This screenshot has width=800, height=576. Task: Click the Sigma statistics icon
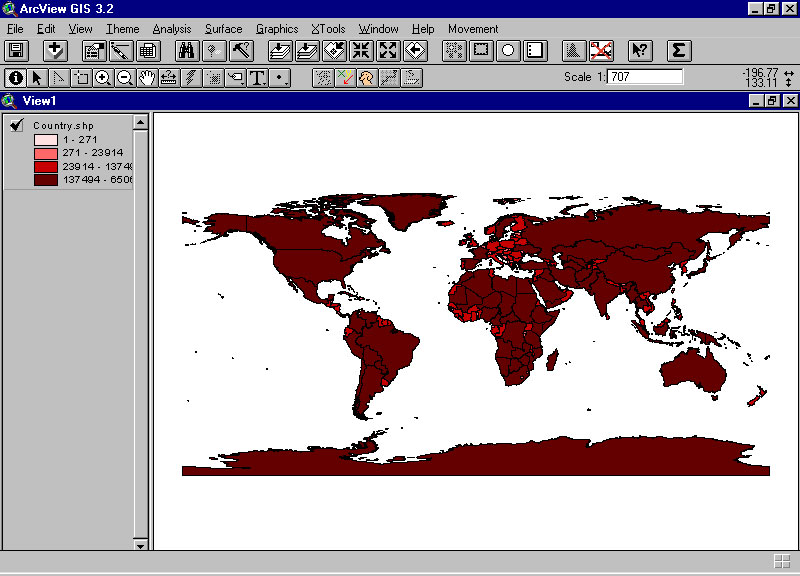tap(678, 50)
